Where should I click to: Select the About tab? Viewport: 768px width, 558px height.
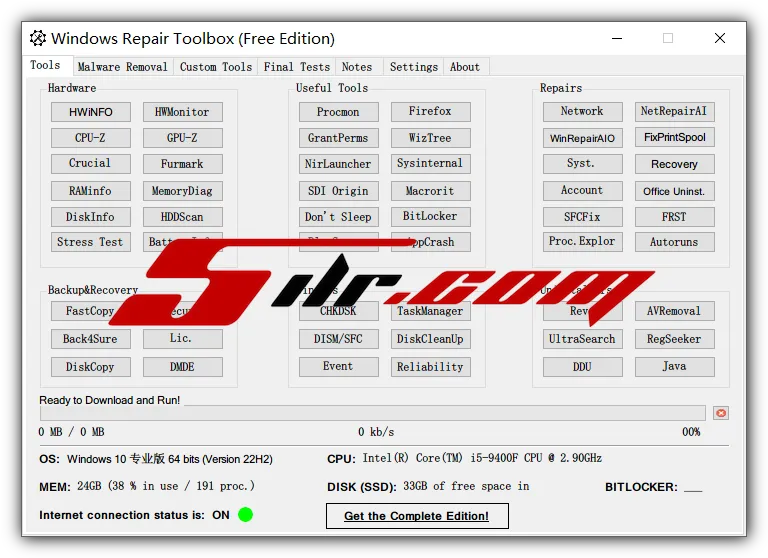coord(465,67)
